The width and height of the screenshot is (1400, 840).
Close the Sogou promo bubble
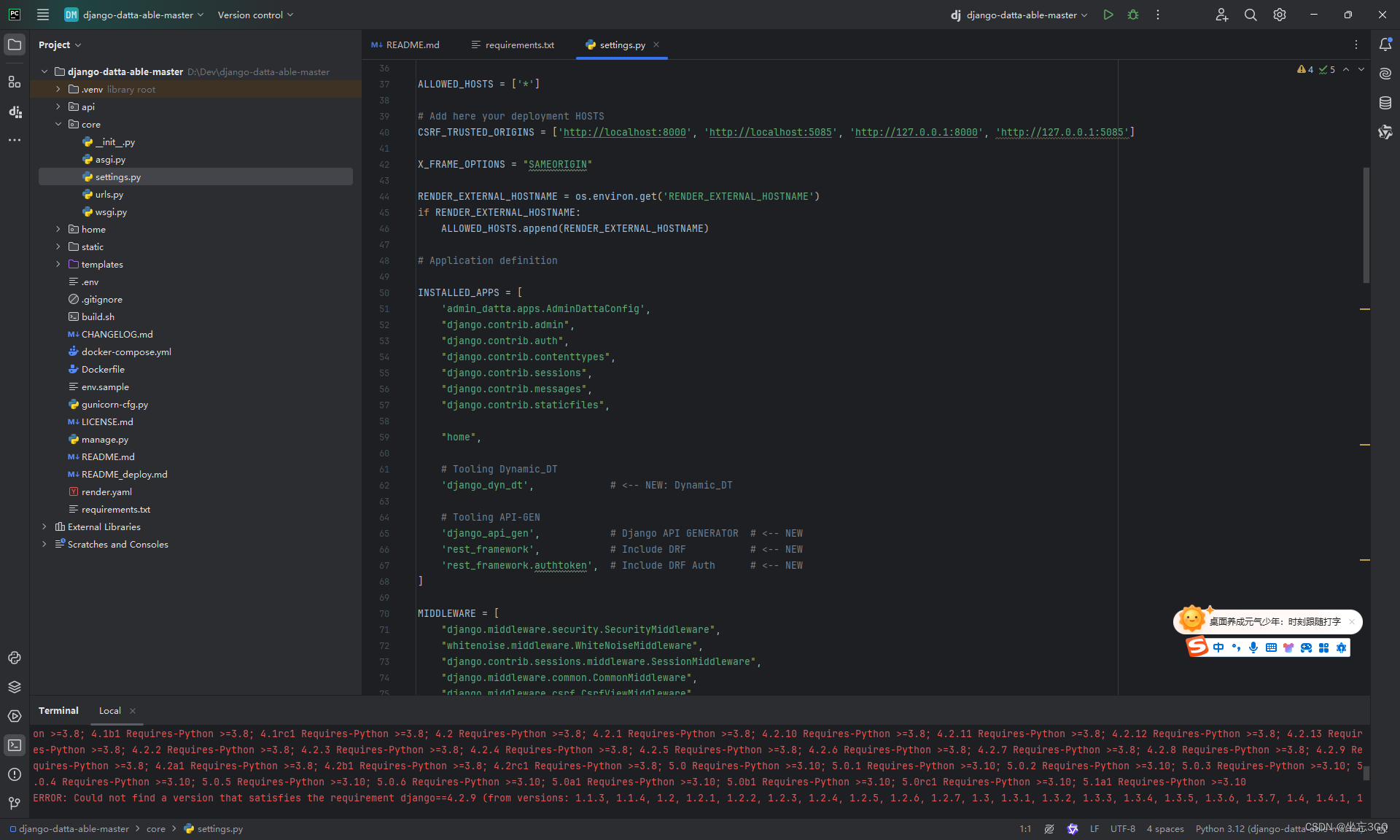coord(1352,621)
